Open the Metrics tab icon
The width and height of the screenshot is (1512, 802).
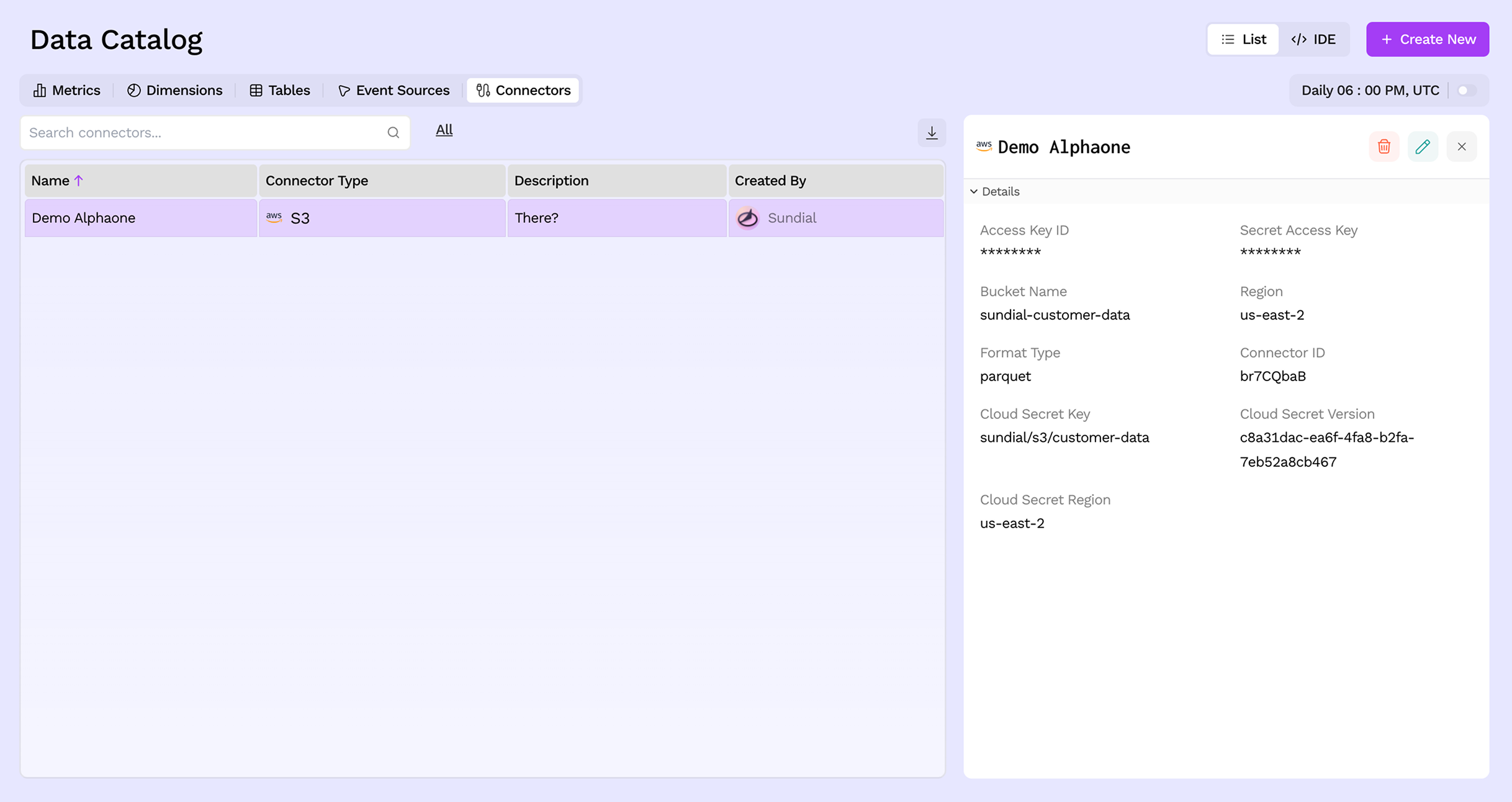point(40,90)
